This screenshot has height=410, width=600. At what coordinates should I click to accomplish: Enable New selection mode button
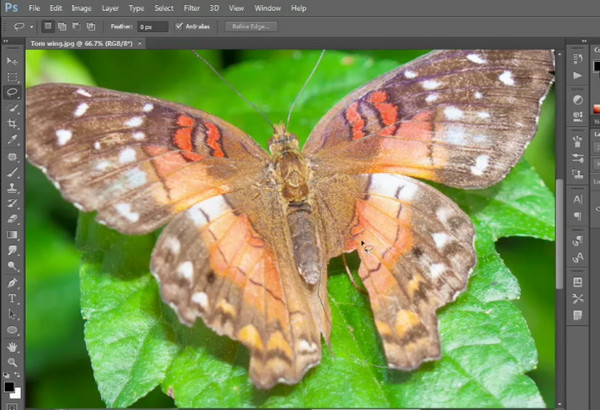48,26
